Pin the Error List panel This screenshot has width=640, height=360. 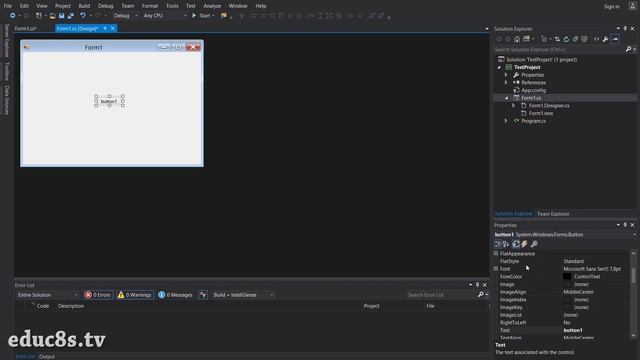(x=478, y=285)
